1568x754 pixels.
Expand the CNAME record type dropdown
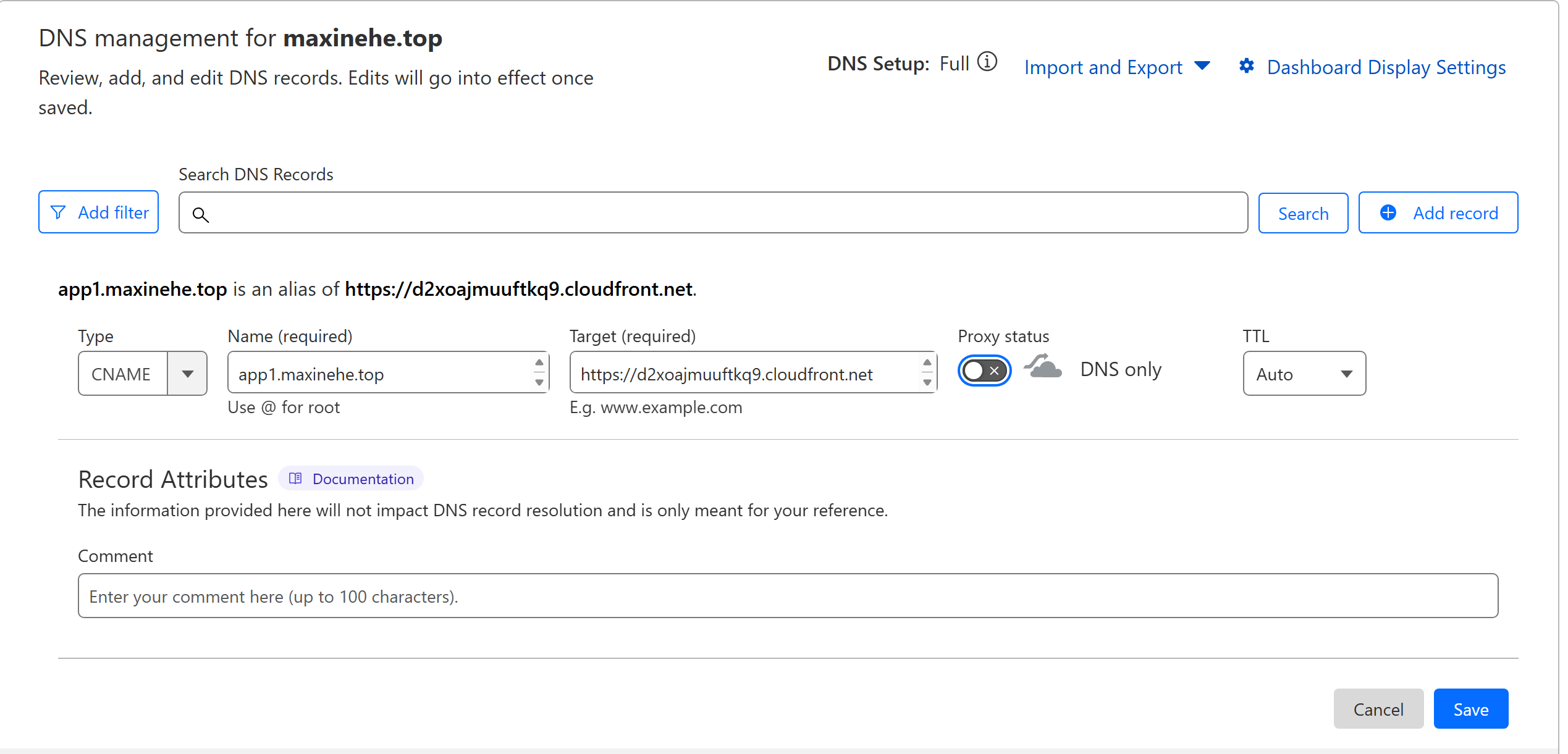tap(187, 374)
